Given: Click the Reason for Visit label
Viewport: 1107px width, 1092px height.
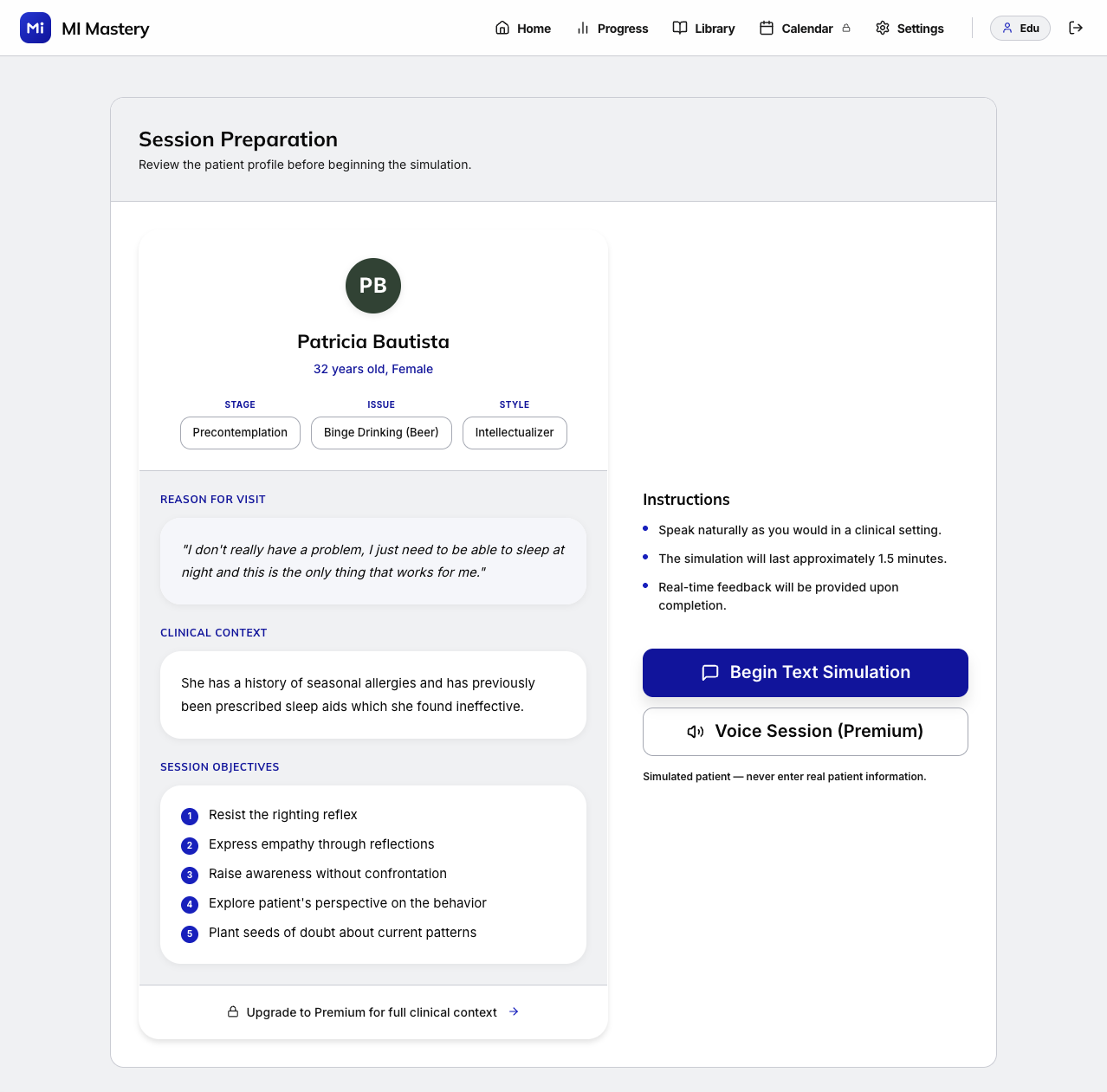Looking at the screenshot, I should click(213, 500).
